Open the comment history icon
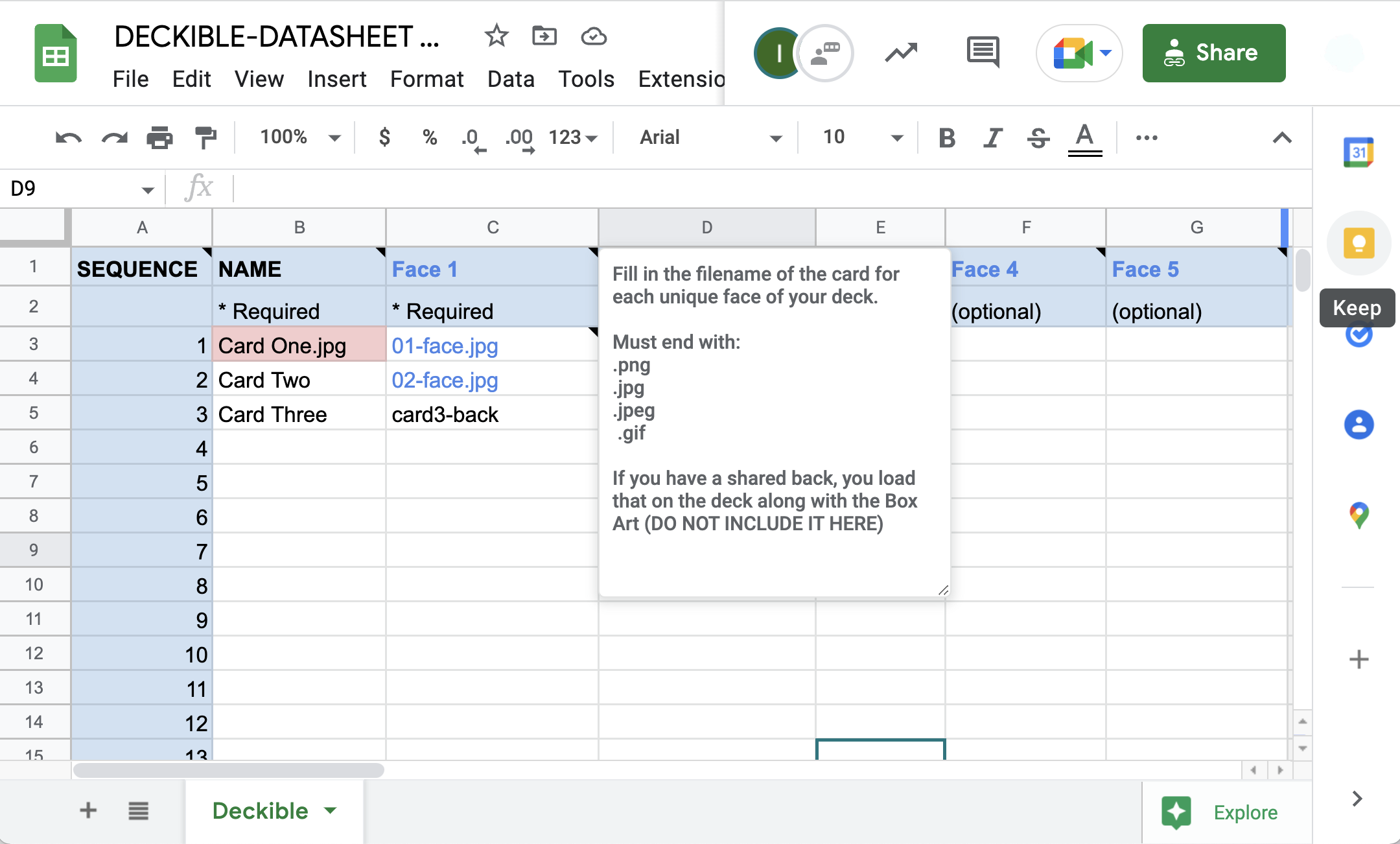 (x=983, y=52)
